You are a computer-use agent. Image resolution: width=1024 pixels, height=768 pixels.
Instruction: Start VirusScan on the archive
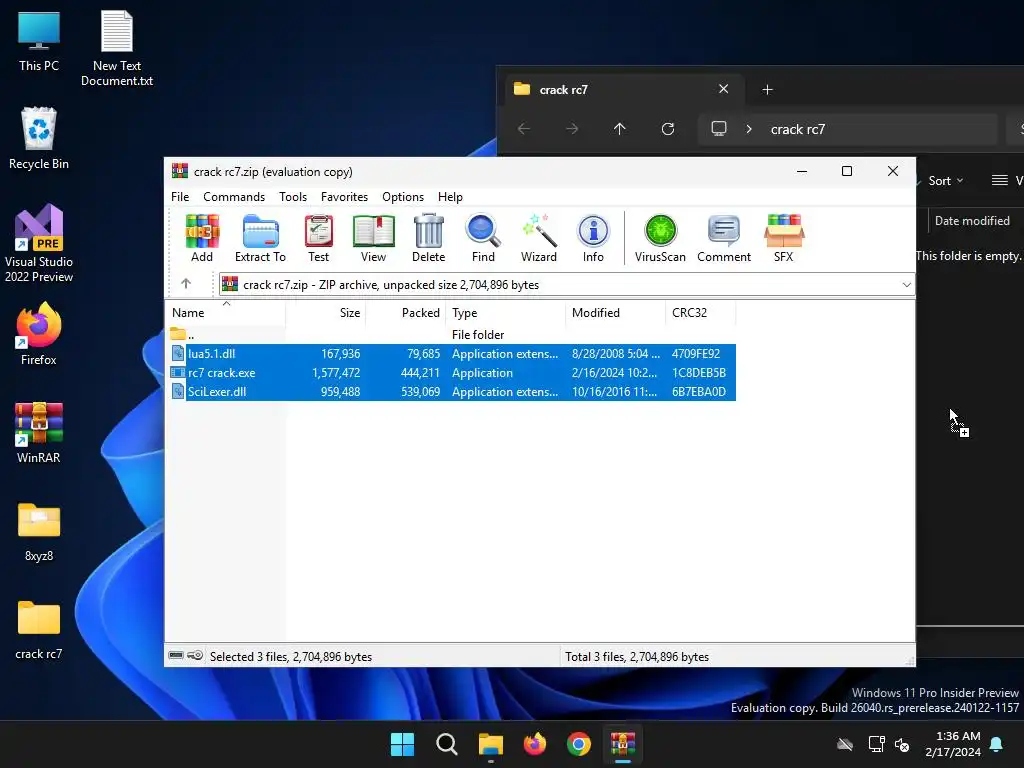tap(660, 238)
